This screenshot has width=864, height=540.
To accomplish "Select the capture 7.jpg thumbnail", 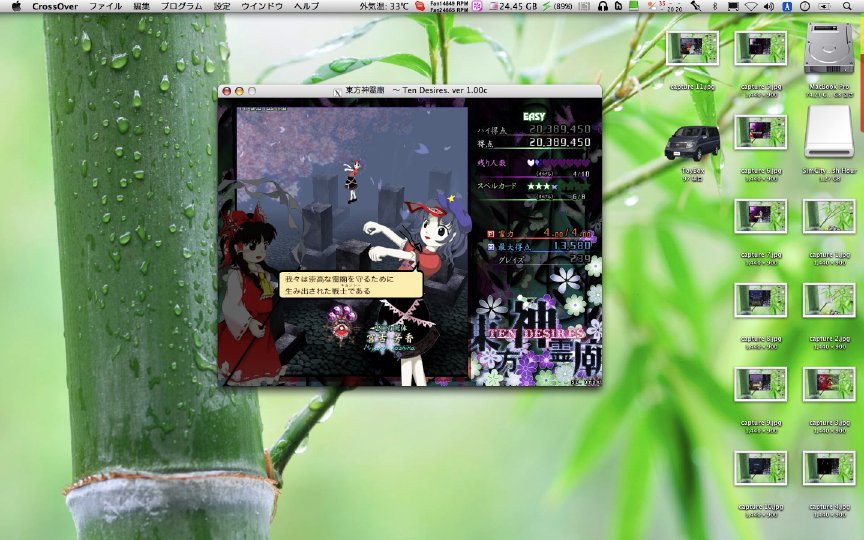I will pyautogui.click(x=760, y=216).
